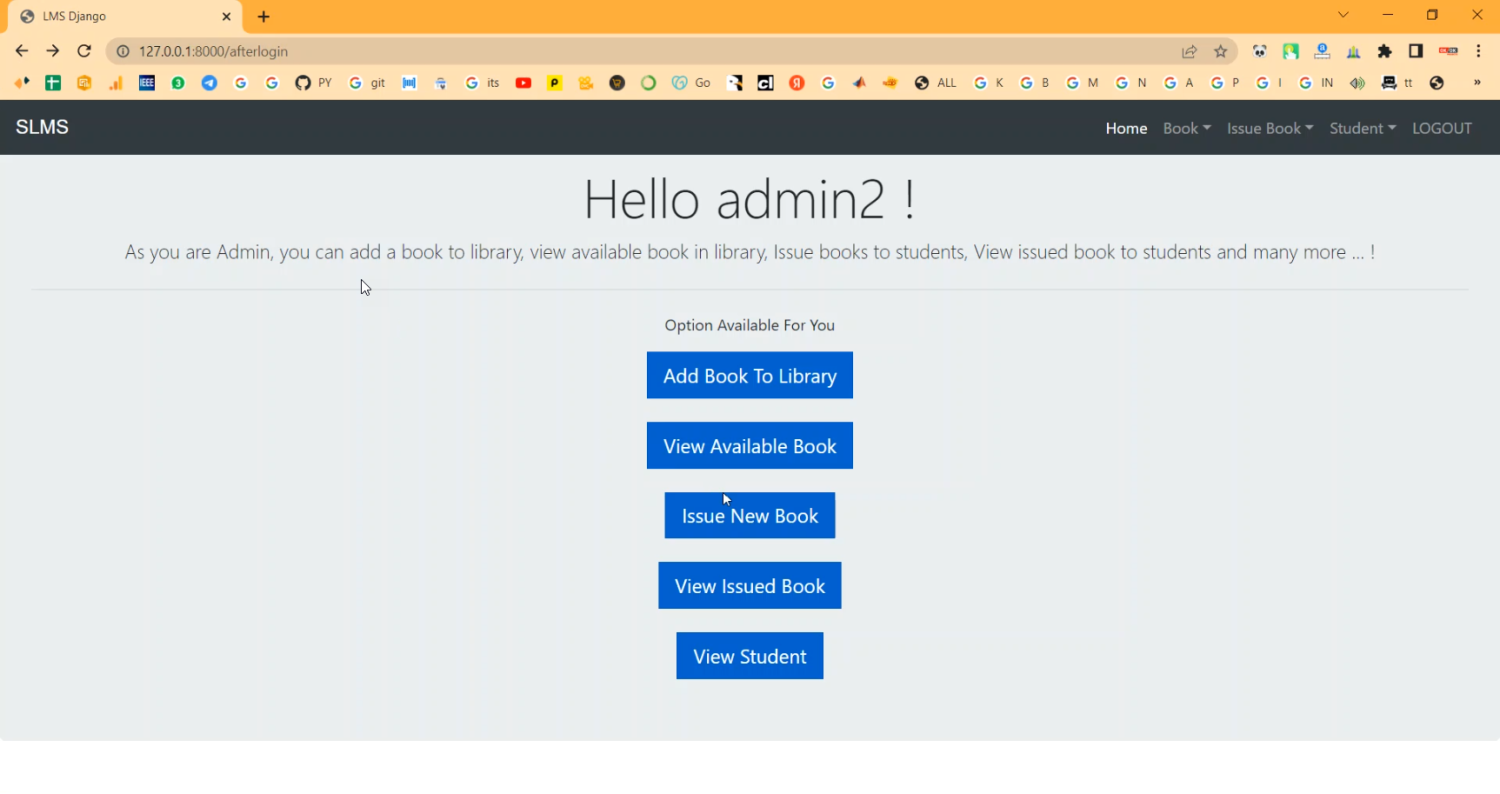Viewport: 1500px width, 794px height.
Task: Open the IEEE bookmark icon
Action: click(x=147, y=83)
